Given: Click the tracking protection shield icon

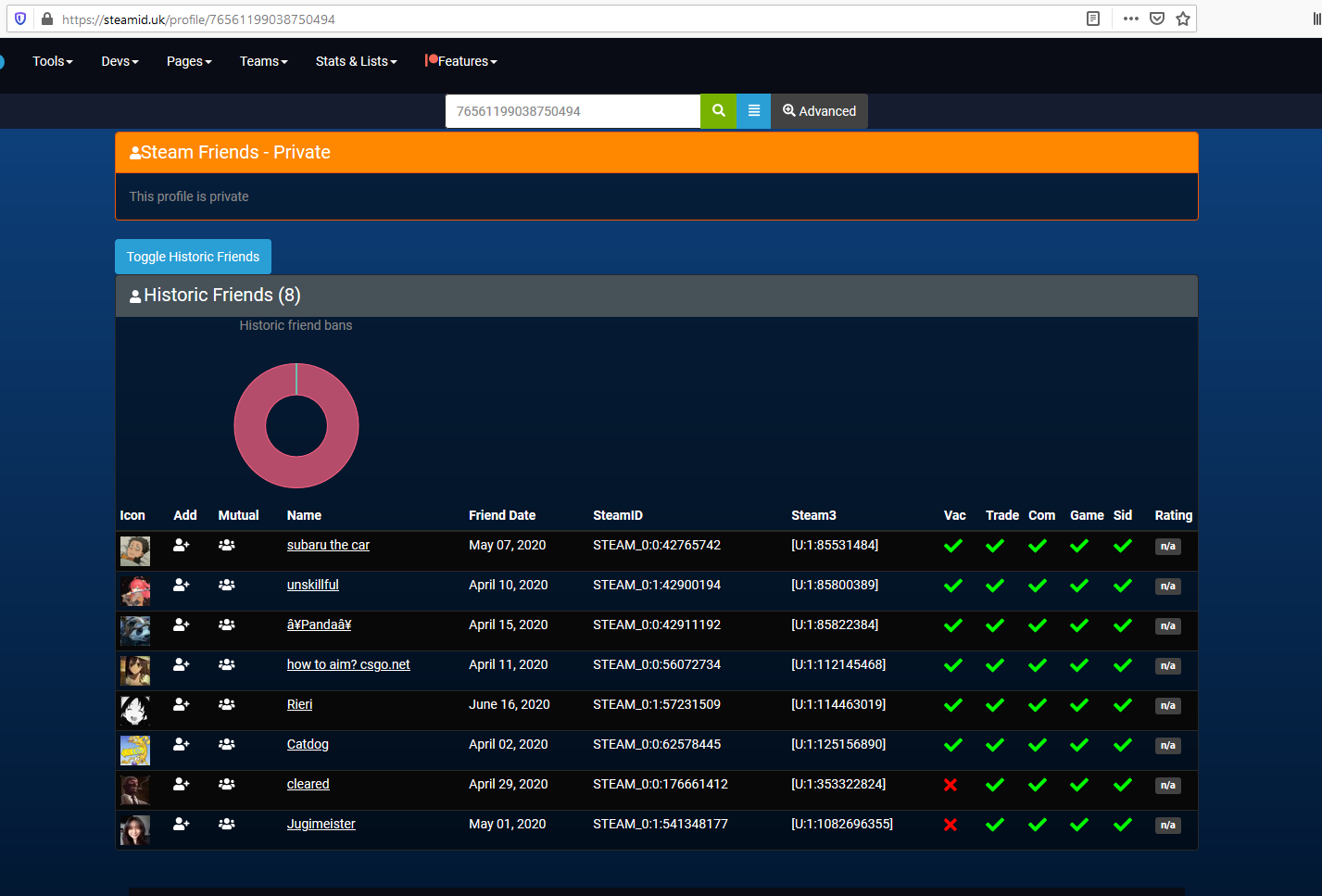Looking at the screenshot, I should [20, 19].
